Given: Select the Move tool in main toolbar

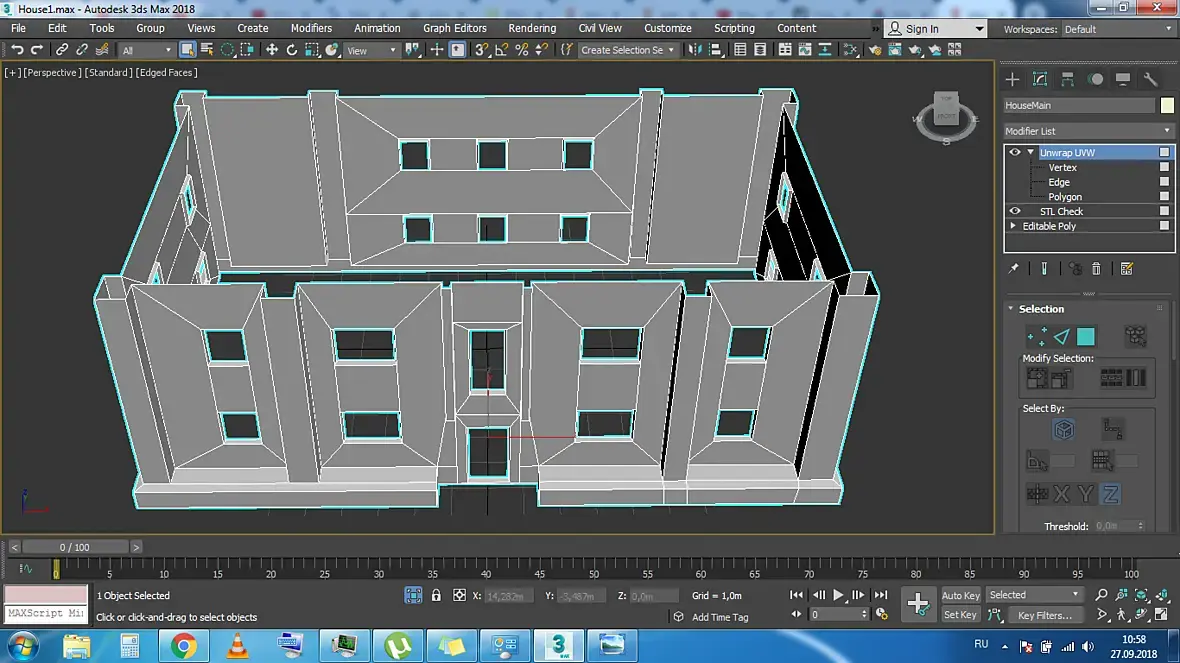Looking at the screenshot, I should click(271, 50).
